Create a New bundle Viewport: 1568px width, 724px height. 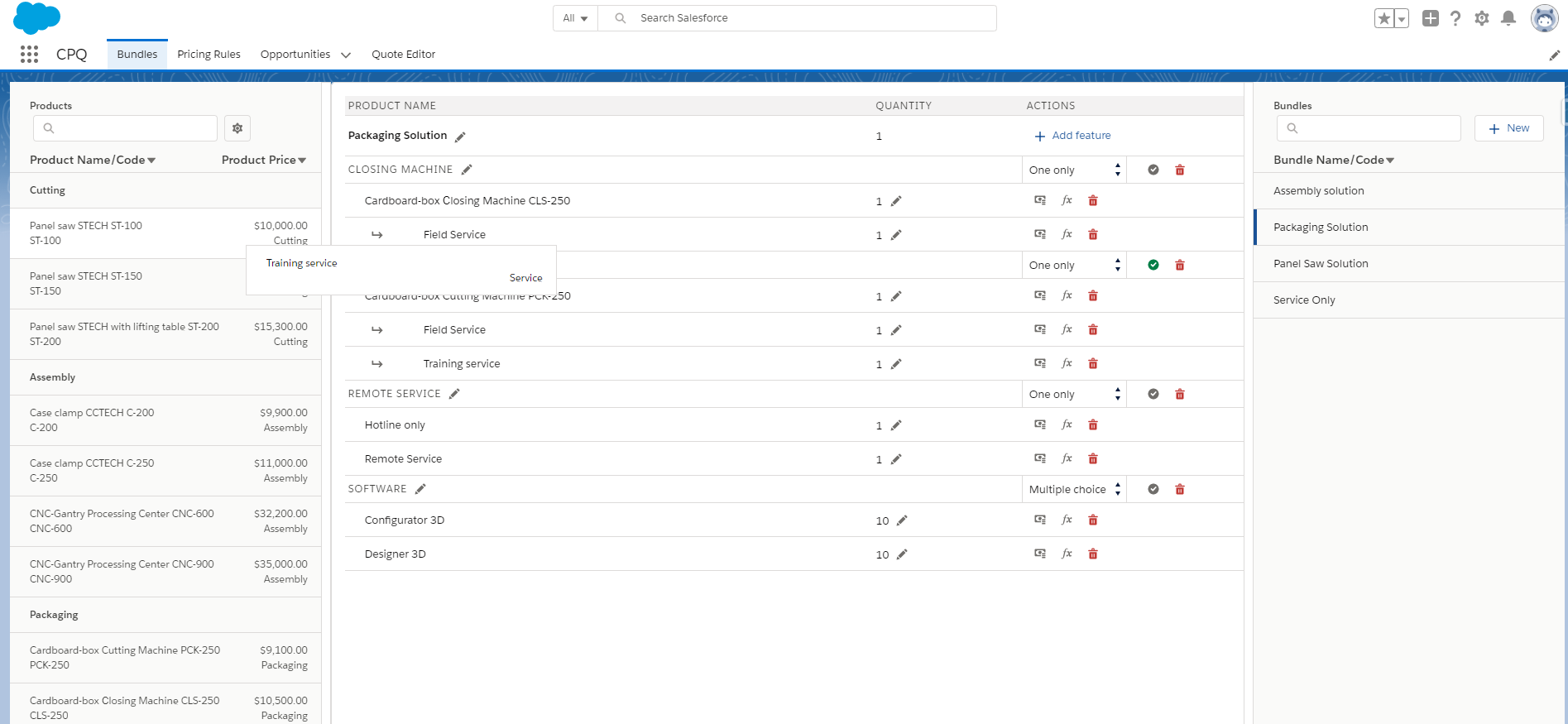point(1508,128)
